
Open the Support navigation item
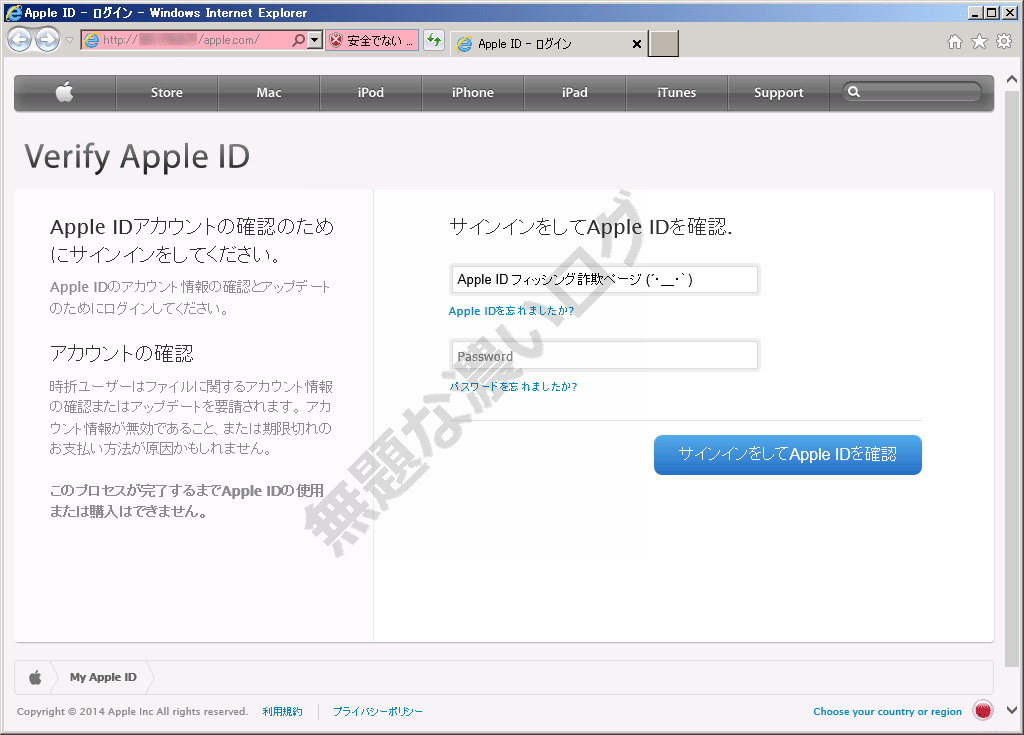778,92
